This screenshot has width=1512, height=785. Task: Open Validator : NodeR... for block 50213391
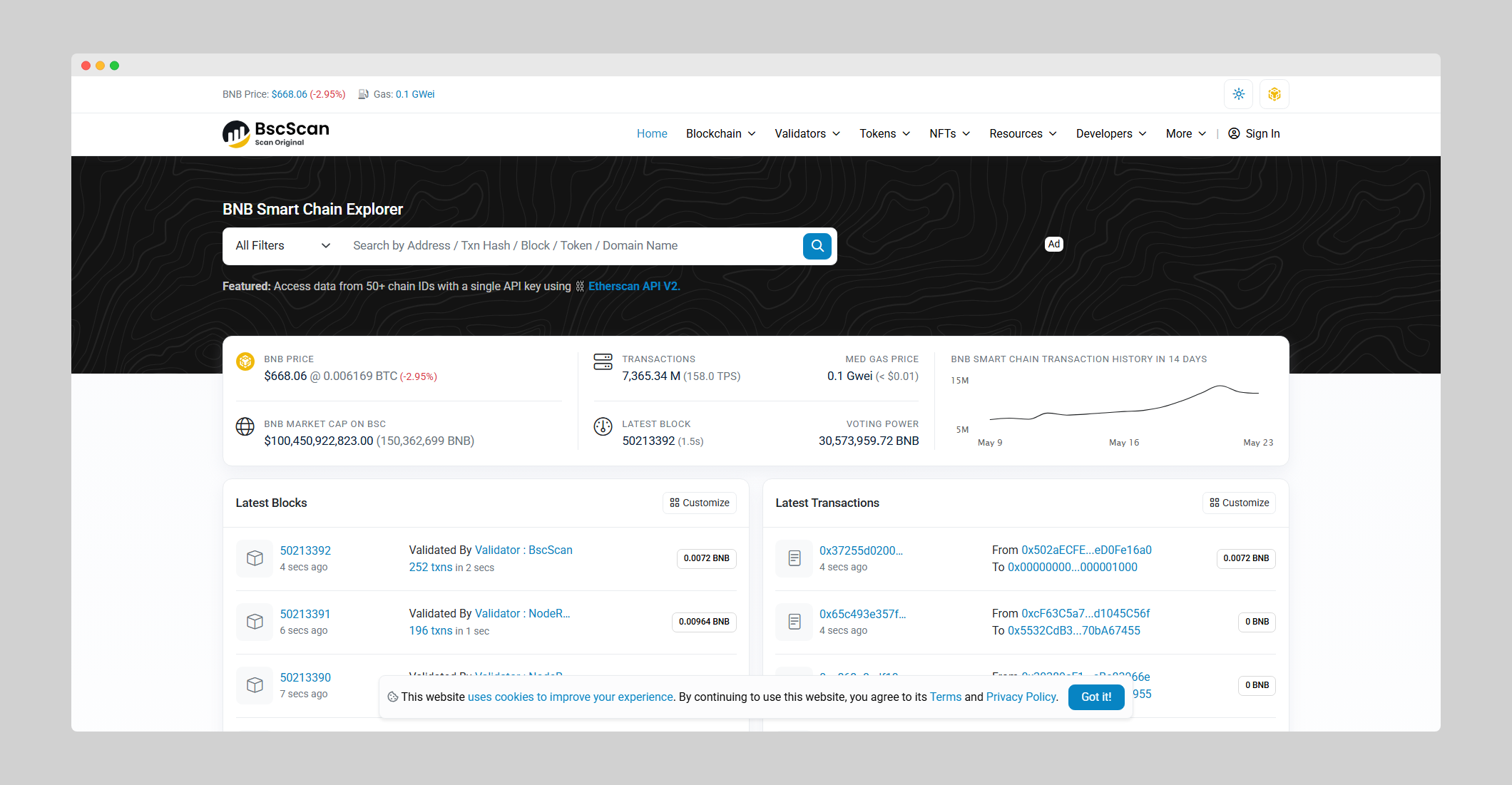click(x=523, y=613)
